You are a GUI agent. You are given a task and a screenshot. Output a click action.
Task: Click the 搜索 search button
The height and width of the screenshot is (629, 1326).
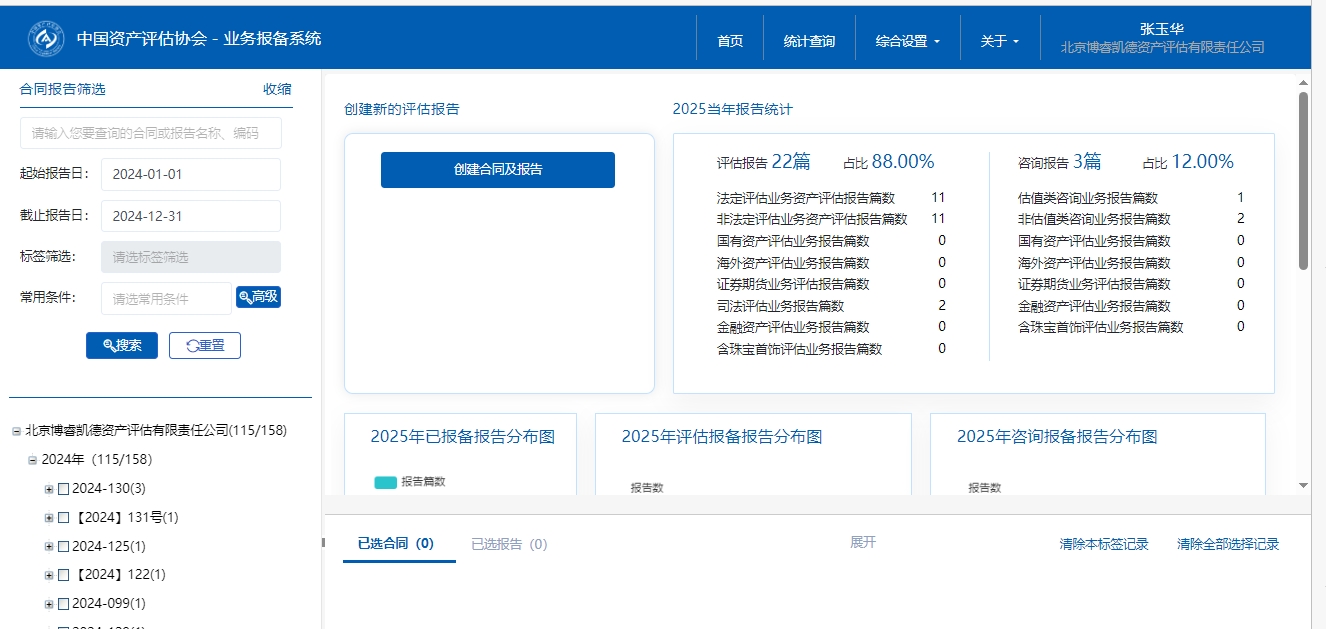122,345
